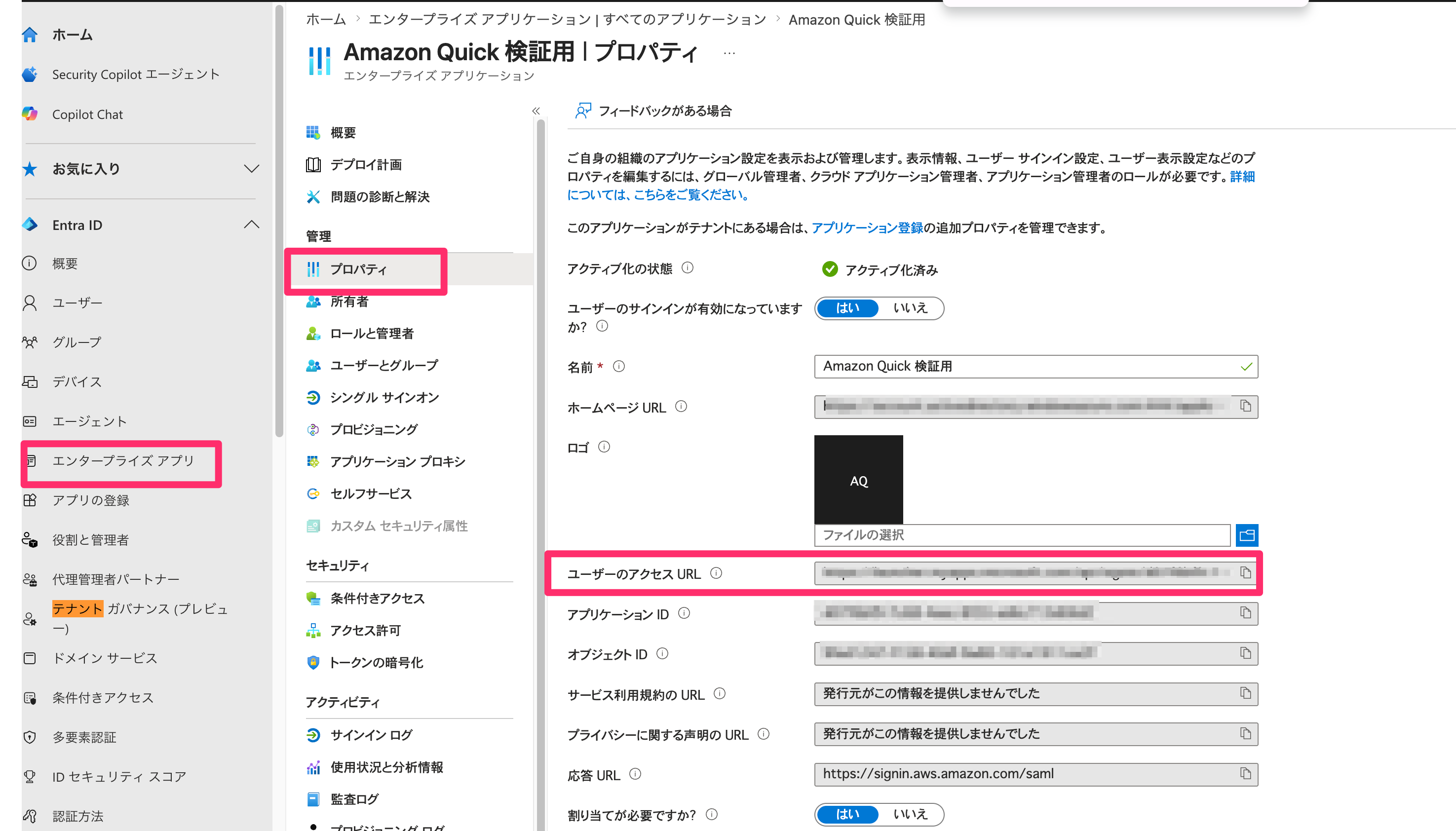Open アプリケーション プロキシ menu item
Screen dimensions: 1456x831
pyautogui.click(x=397, y=461)
